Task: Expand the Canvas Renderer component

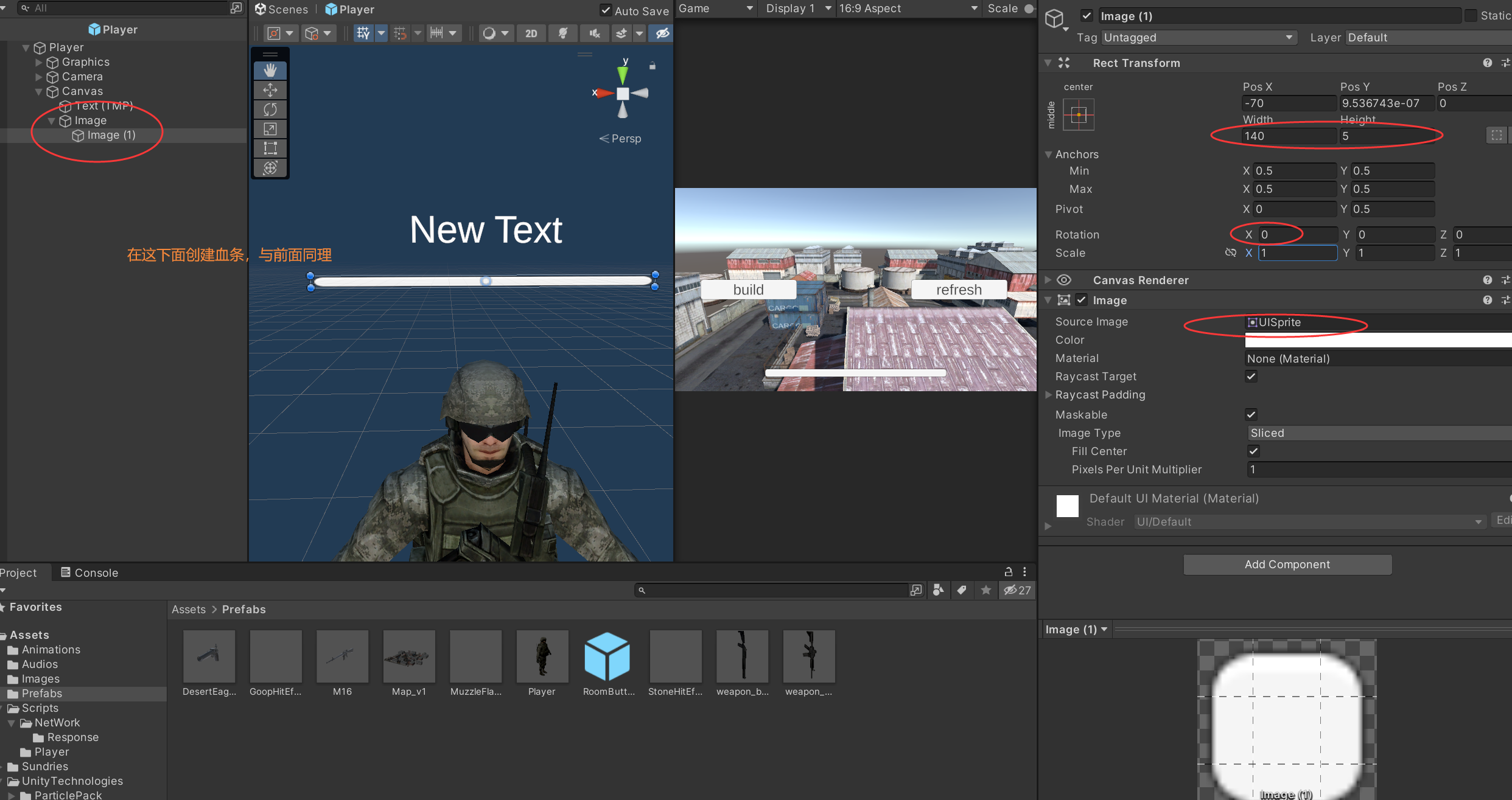Action: 1049,280
